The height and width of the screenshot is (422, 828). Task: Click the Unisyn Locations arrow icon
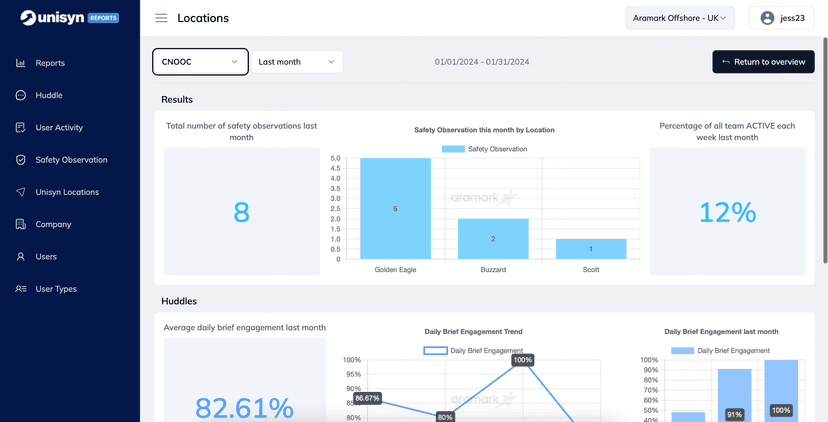tap(21, 192)
